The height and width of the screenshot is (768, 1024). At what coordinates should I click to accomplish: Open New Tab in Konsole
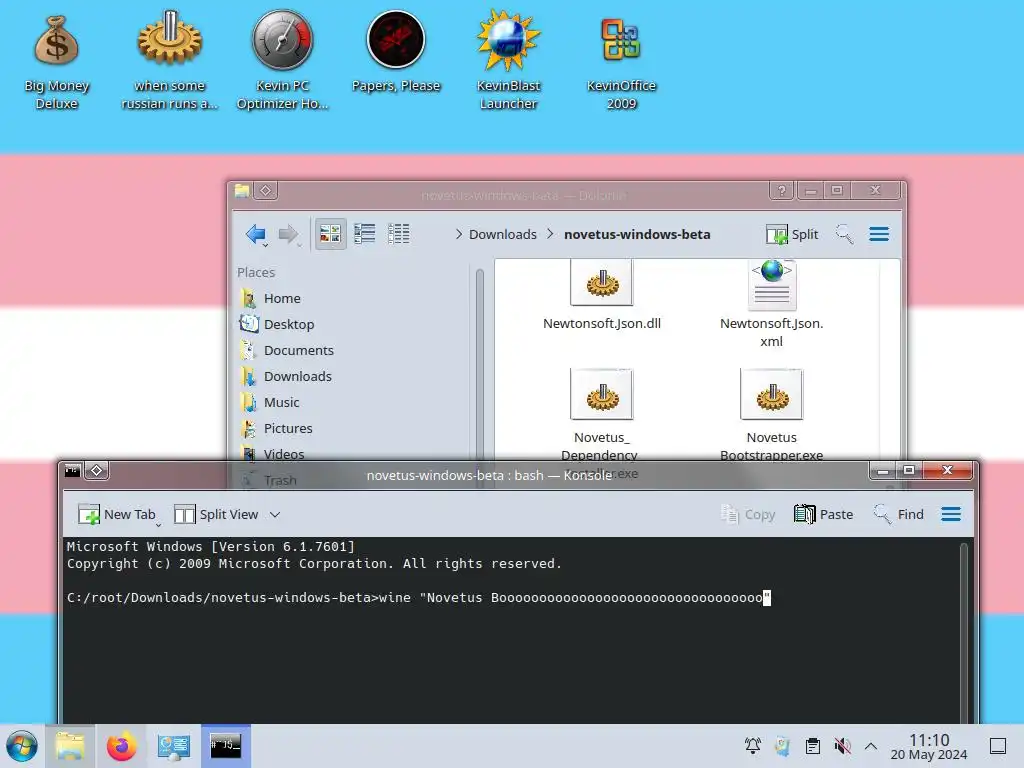pyautogui.click(x=117, y=515)
